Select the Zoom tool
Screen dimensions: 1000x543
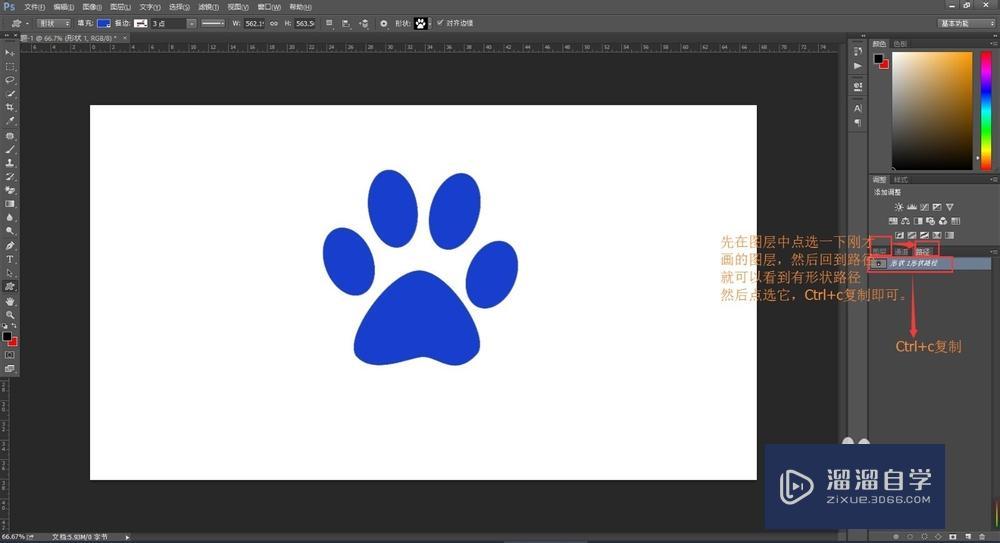click(10, 315)
